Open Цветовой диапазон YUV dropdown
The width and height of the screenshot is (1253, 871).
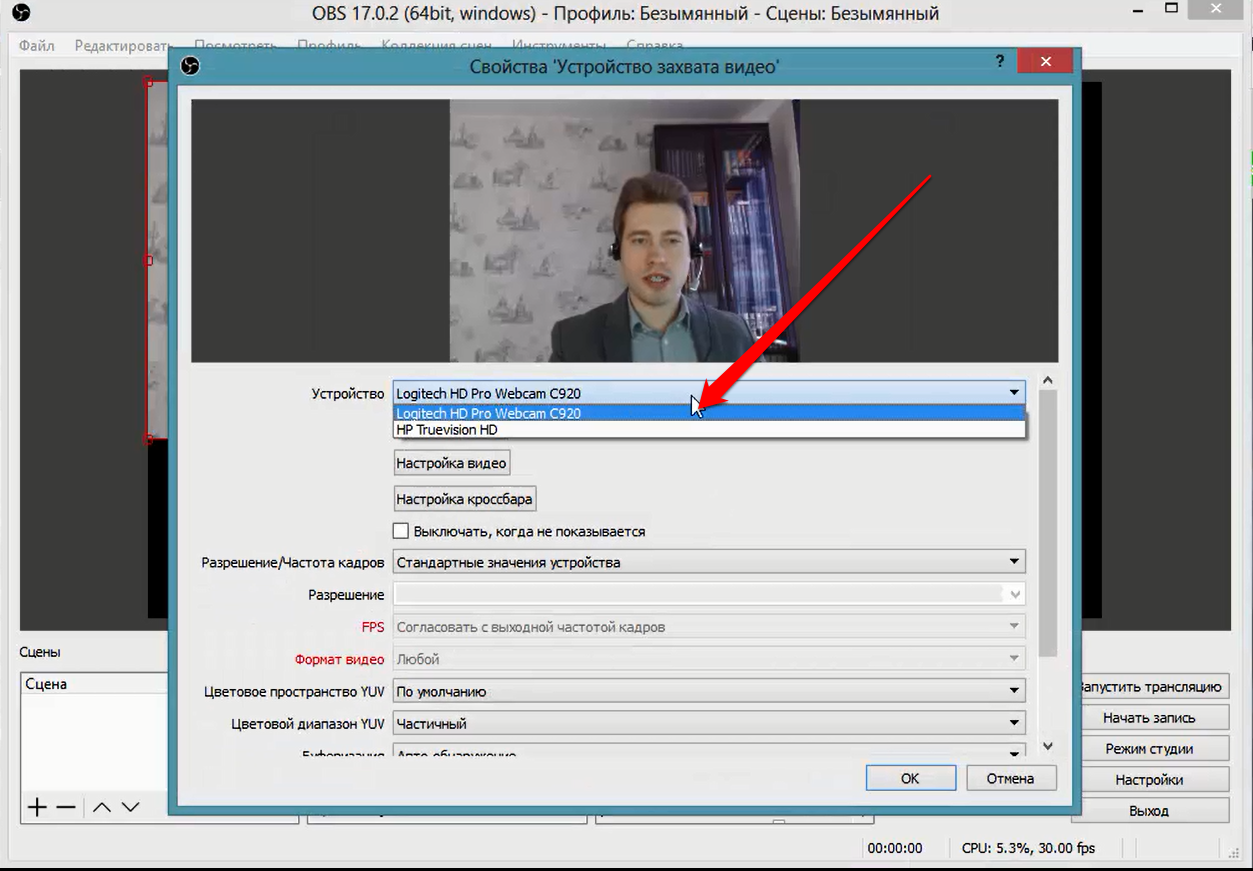click(x=708, y=723)
